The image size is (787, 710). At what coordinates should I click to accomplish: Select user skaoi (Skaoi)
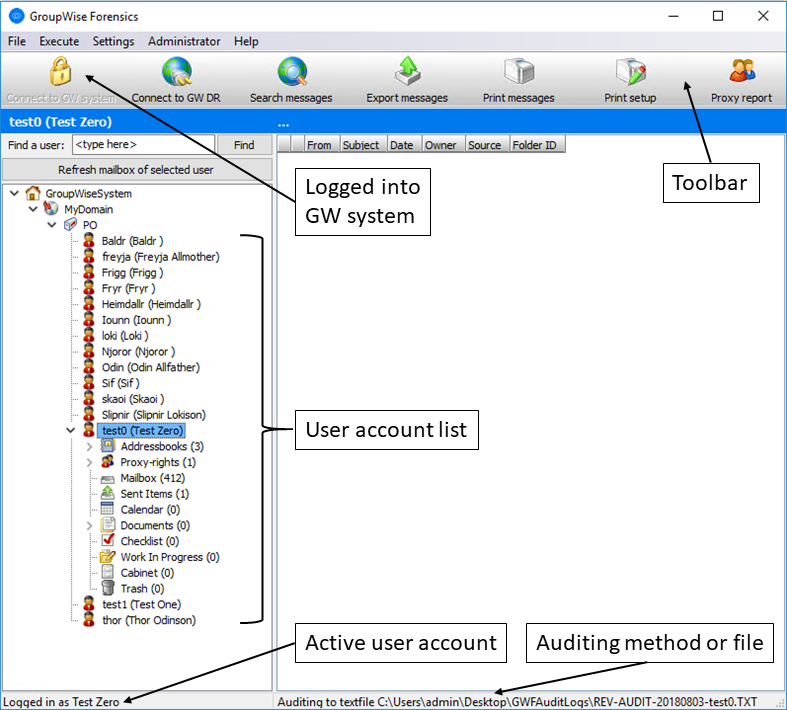click(133, 399)
